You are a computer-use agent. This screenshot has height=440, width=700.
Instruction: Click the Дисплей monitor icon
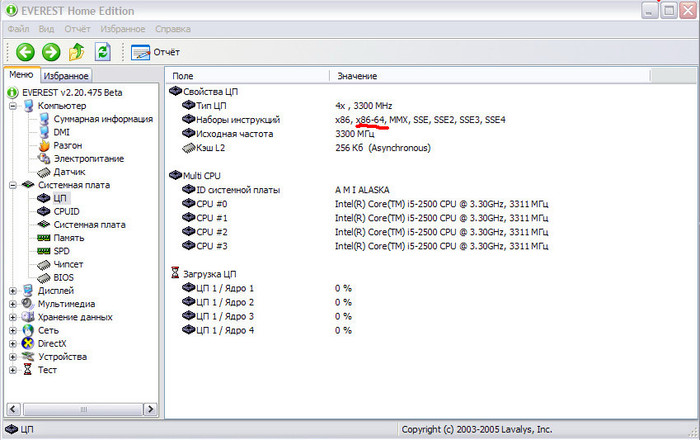pos(28,291)
